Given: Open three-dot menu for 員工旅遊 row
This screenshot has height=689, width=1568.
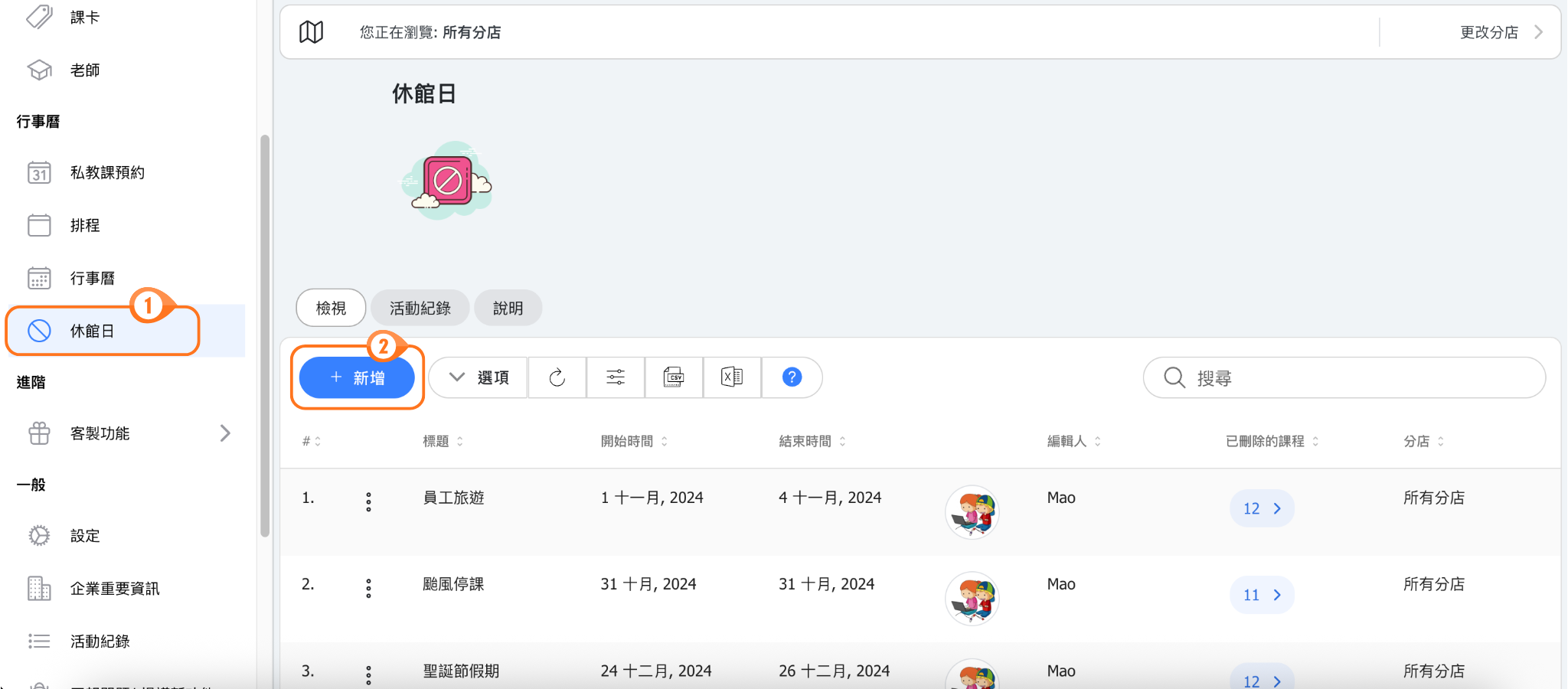Looking at the screenshot, I should tap(368, 502).
